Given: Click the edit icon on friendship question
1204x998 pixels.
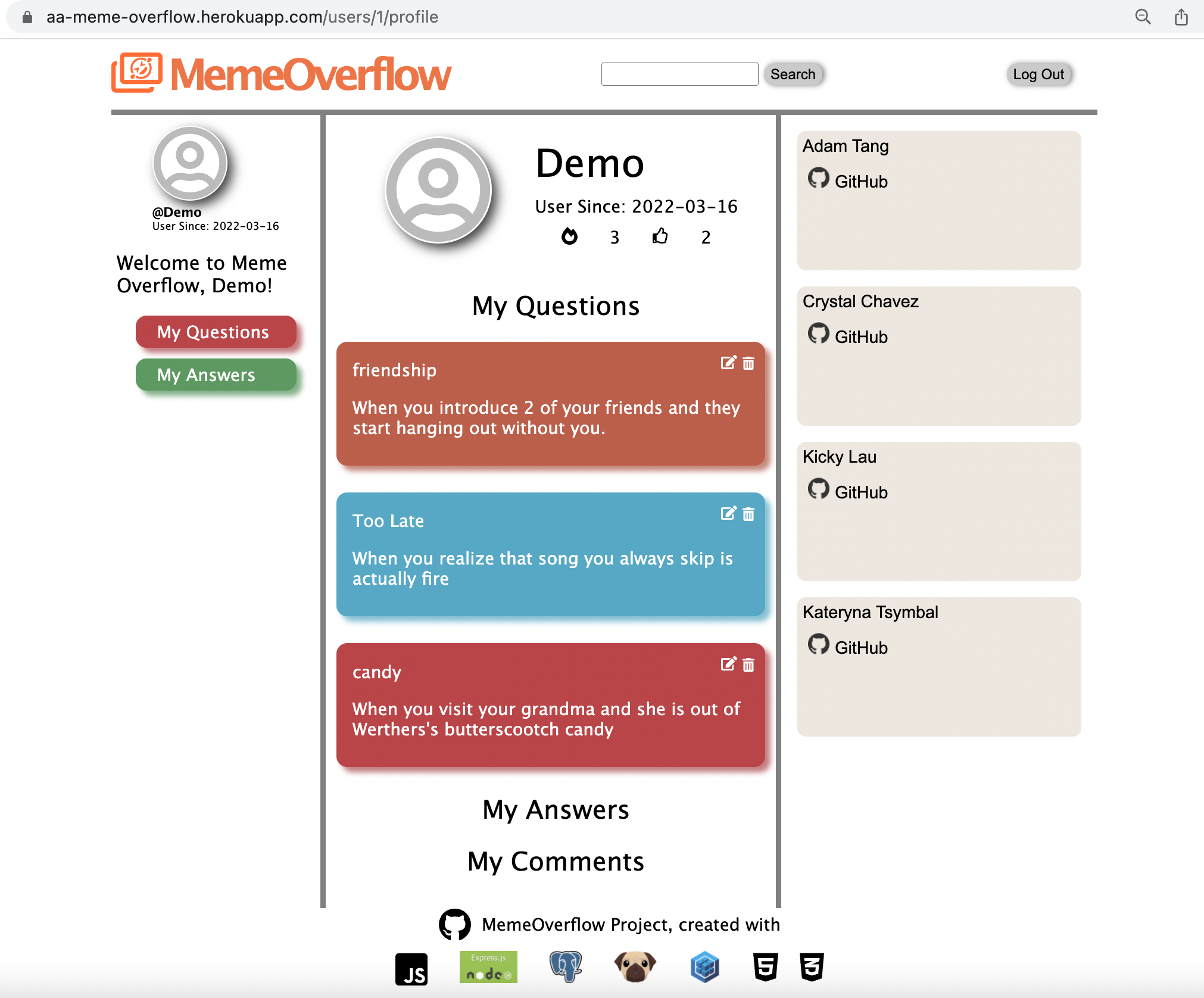Looking at the screenshot, I should pos(728,363).
